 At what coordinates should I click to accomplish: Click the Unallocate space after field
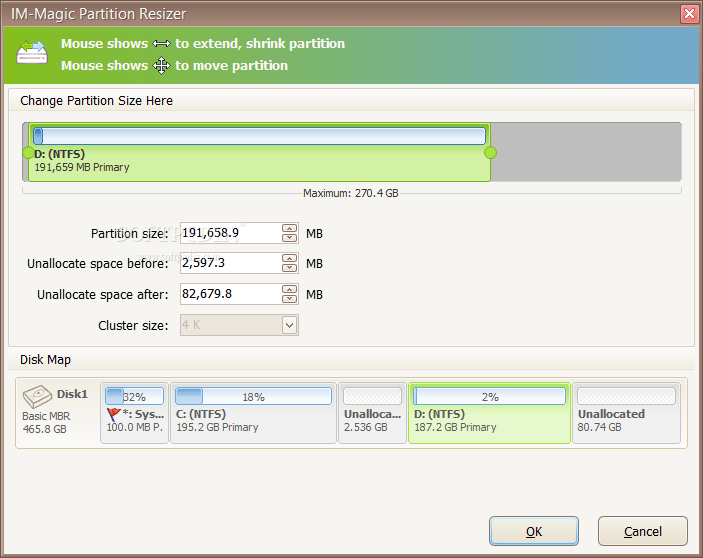coord(231,294)
